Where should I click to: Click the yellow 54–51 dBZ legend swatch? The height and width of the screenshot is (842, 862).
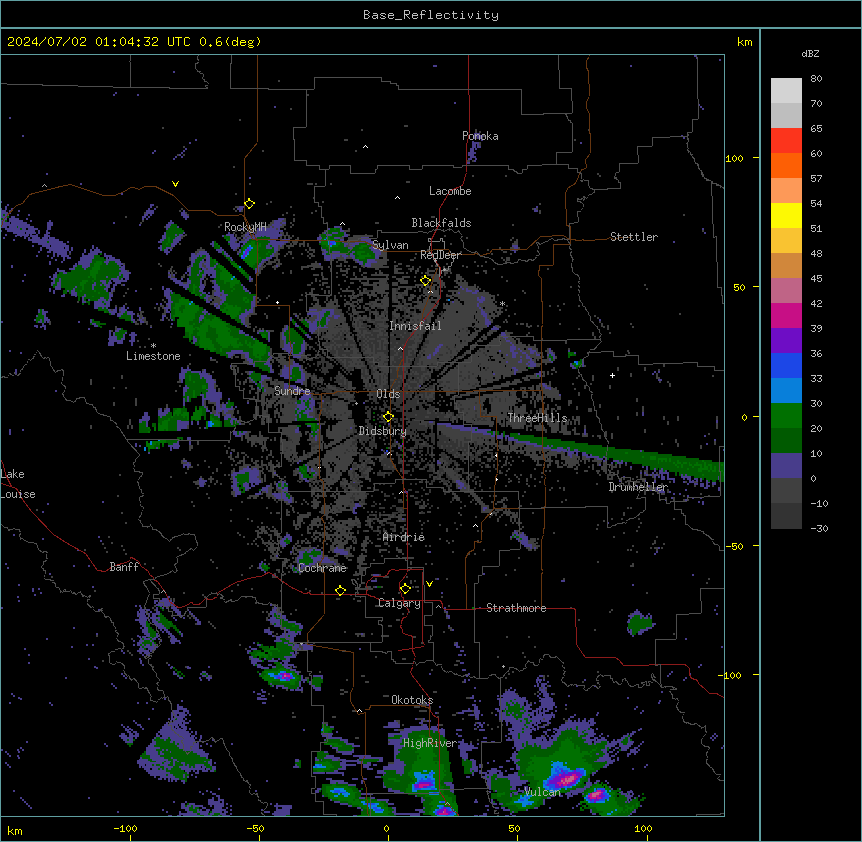point(786,215)
